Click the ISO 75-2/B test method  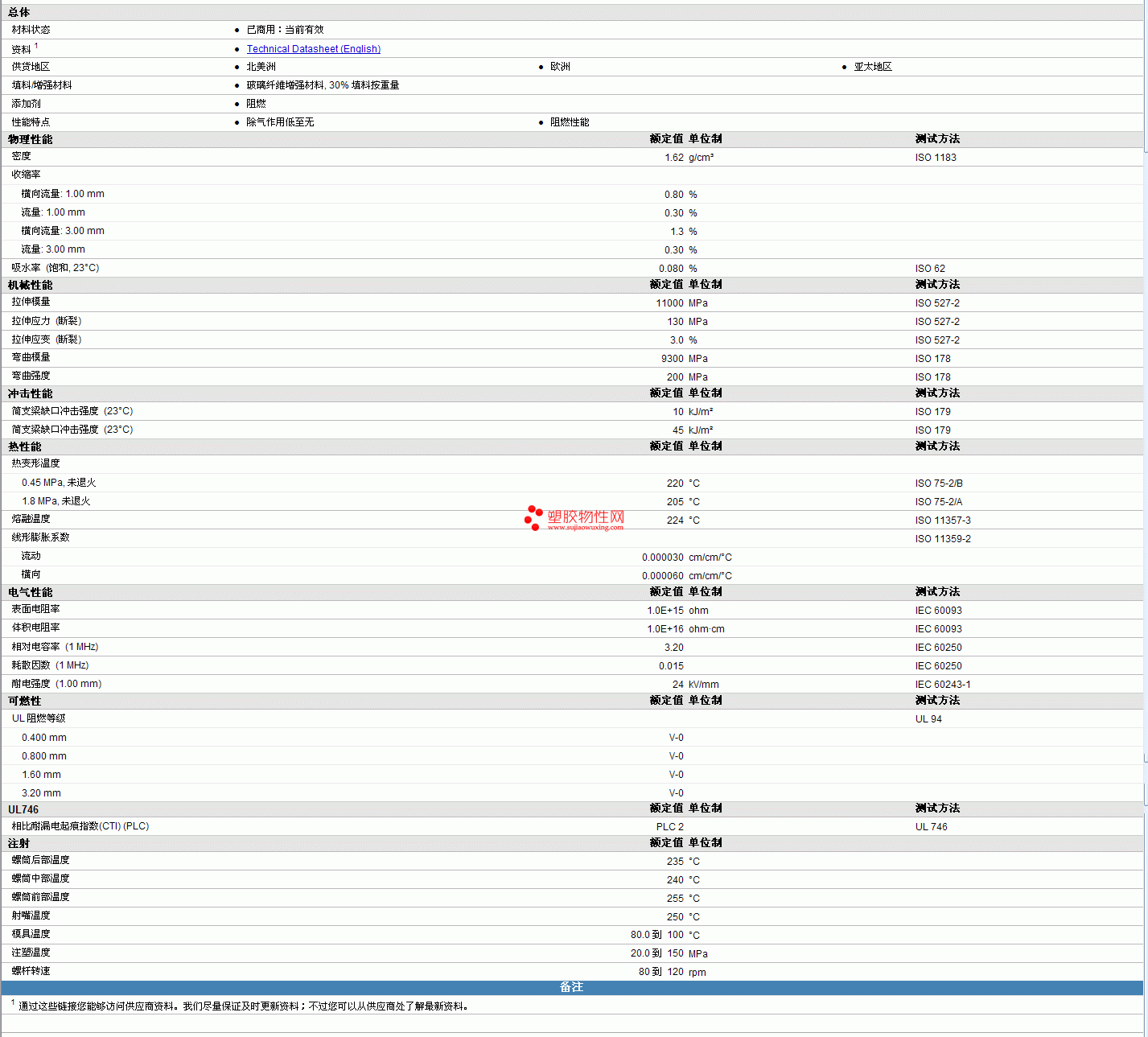(x=939, y=484)
